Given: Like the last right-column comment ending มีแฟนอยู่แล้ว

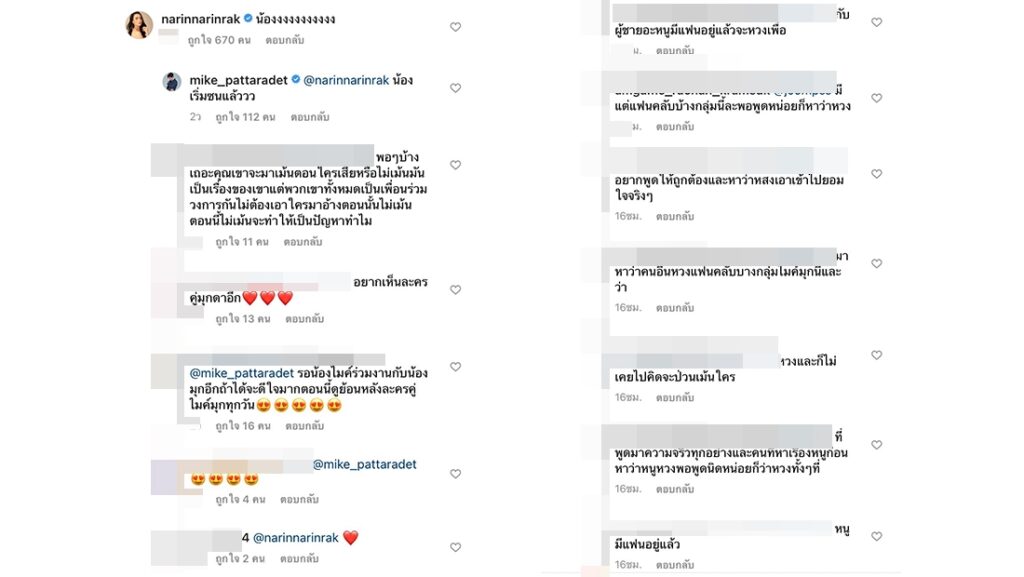Looking at the screenshot, I should (876, 536).
